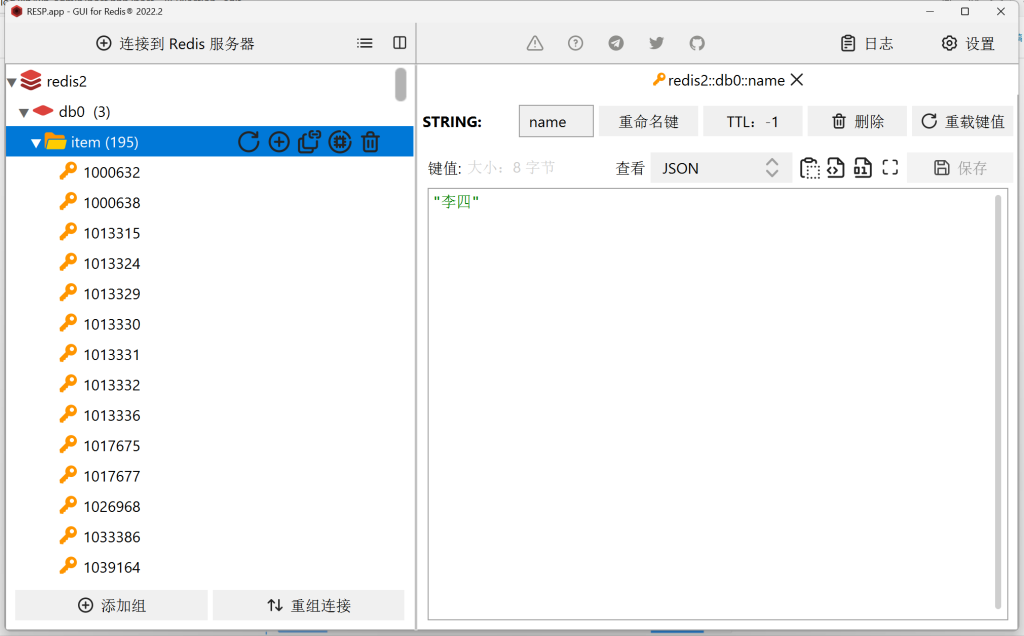Image resolution: width=1024 pixels, height=636 pixels.
Task: Open the 日志 log panel
Action: coord(867,43)
